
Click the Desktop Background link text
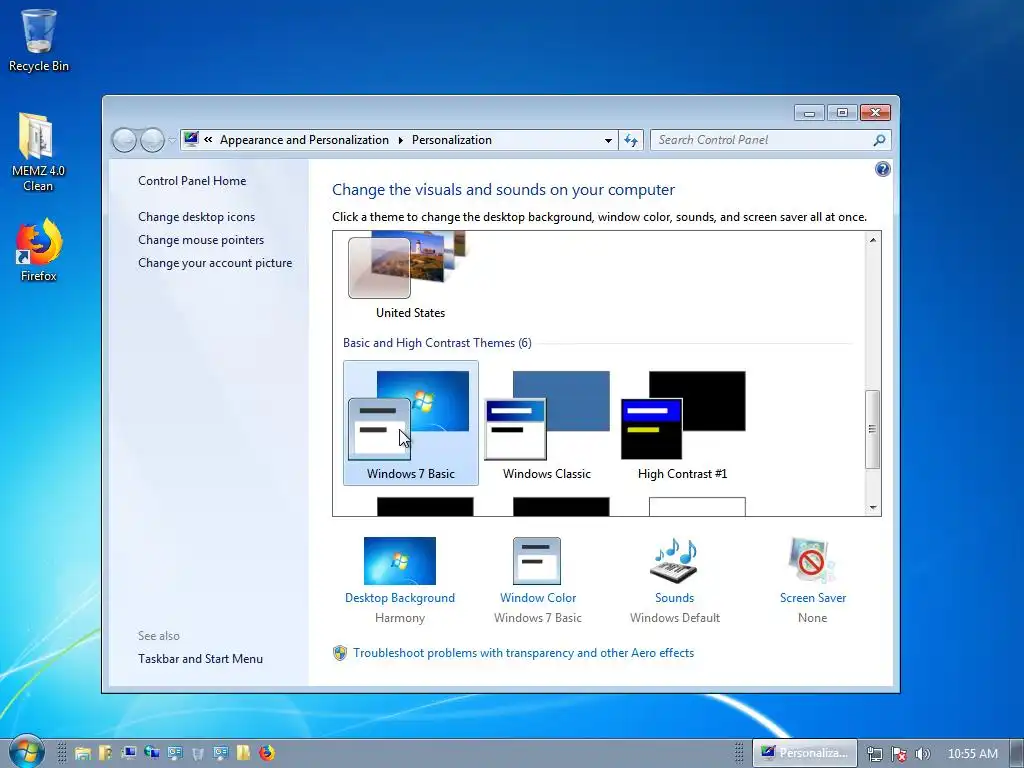pyautogui.click(x=400, y=598)
